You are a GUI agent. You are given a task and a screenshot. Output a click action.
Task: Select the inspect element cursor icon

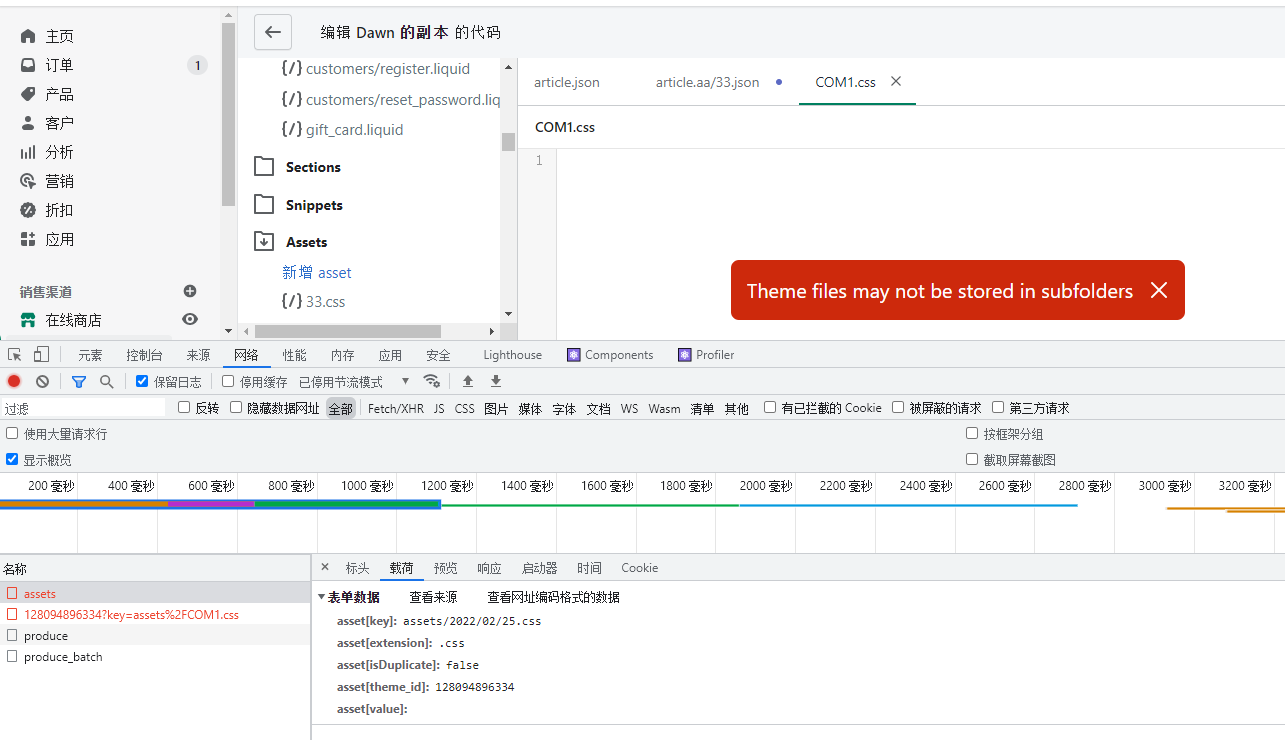pyautogui.click(x=15, y=355)
